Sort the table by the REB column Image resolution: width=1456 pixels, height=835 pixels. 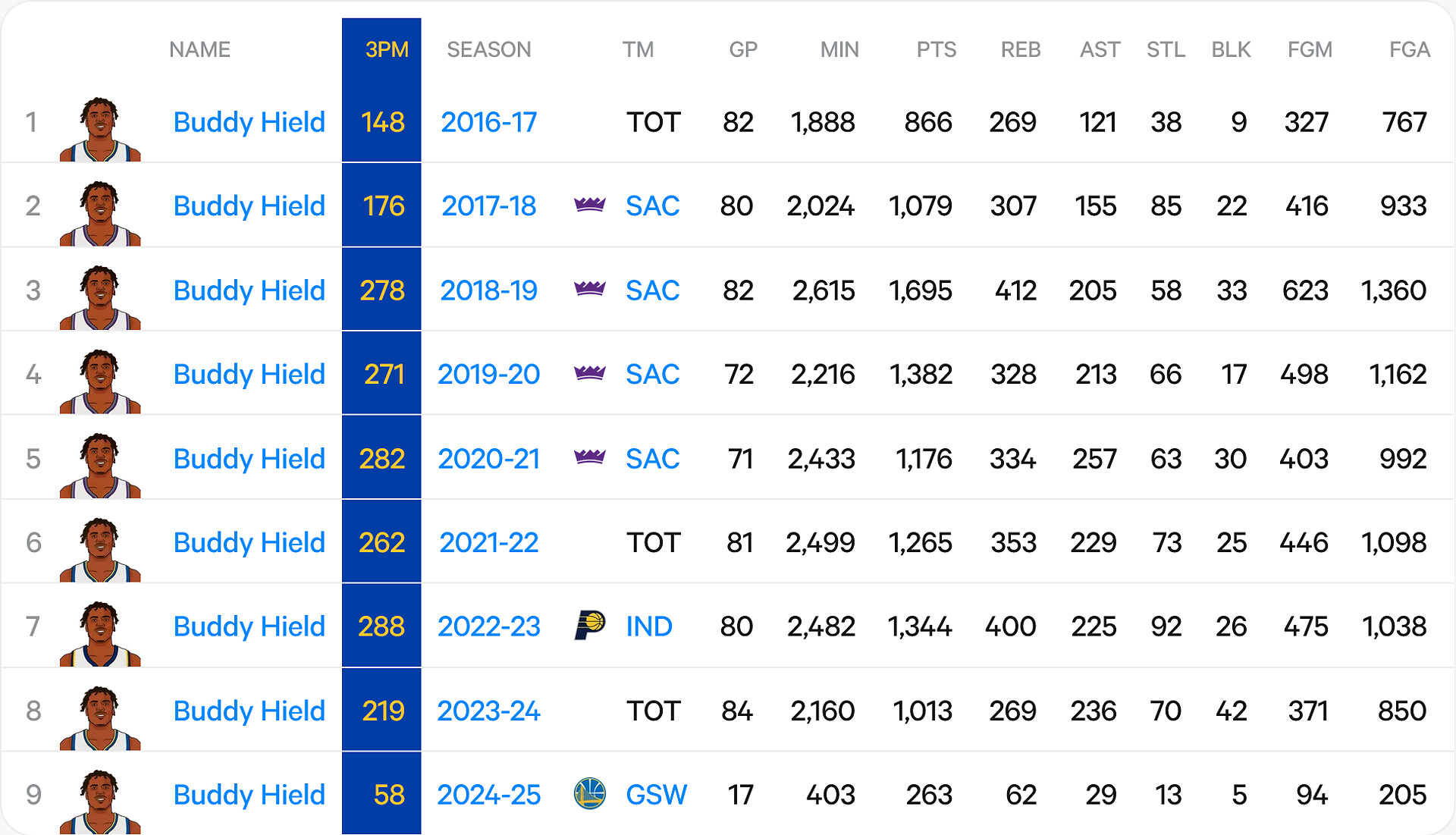point(1020,49)
